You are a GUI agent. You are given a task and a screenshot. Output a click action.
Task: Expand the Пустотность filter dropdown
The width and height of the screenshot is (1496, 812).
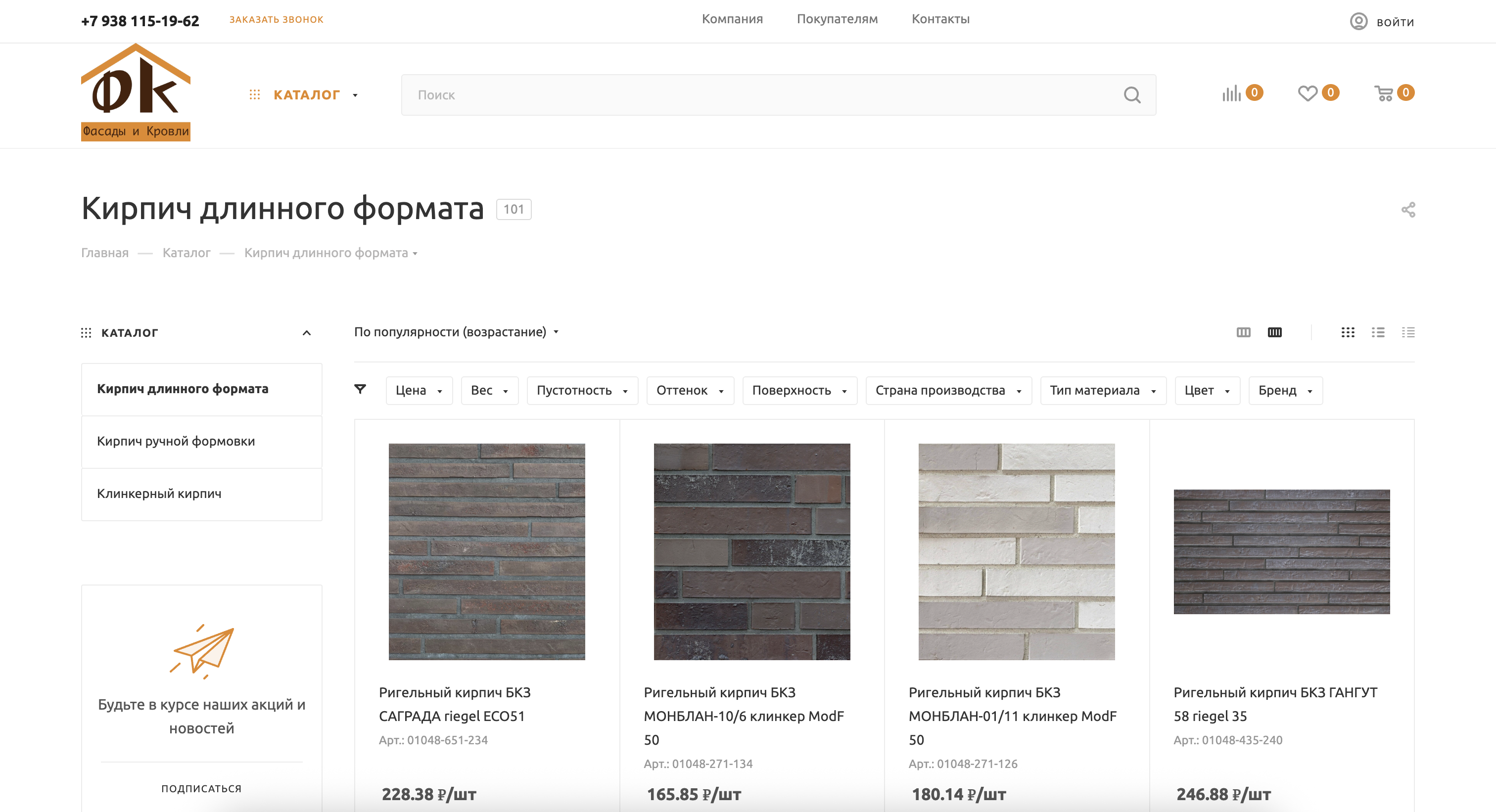[x=582, y=391]
